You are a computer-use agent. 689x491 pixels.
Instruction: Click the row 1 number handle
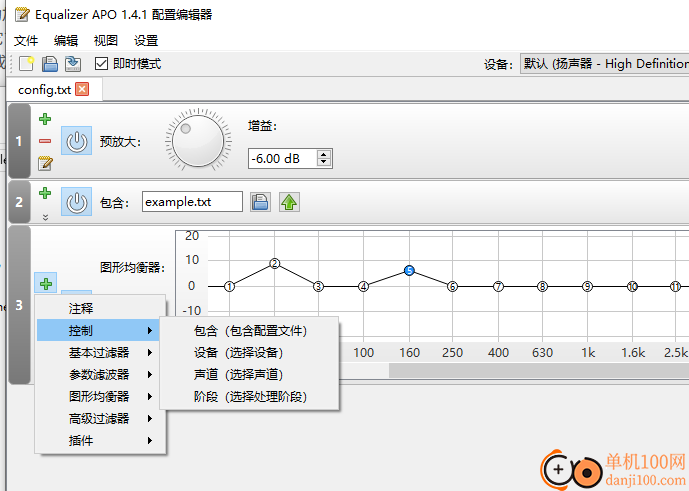pyautogui.click(x=19, y=141)
